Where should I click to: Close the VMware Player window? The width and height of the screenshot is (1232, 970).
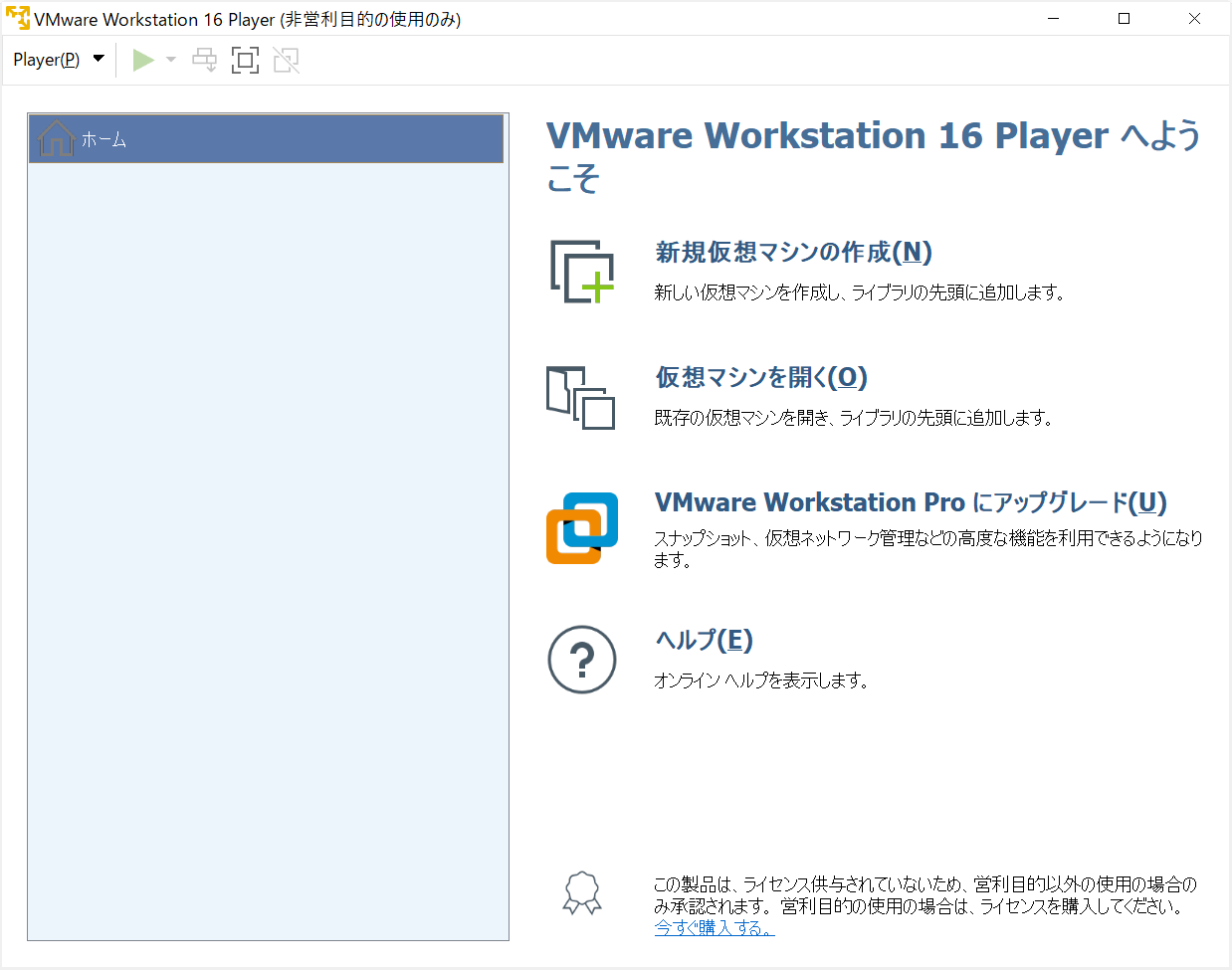(x=1194, y=18)
